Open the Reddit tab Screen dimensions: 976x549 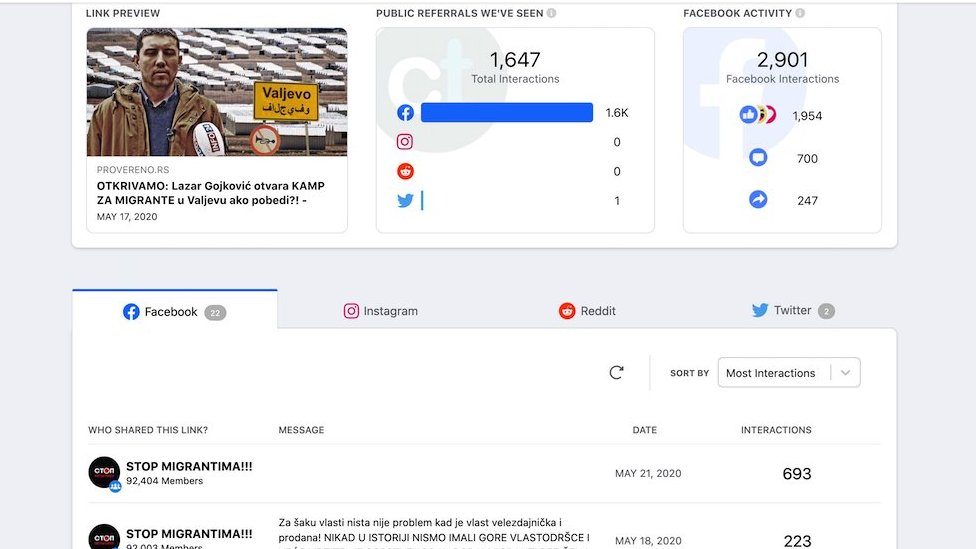pos(587,311)
